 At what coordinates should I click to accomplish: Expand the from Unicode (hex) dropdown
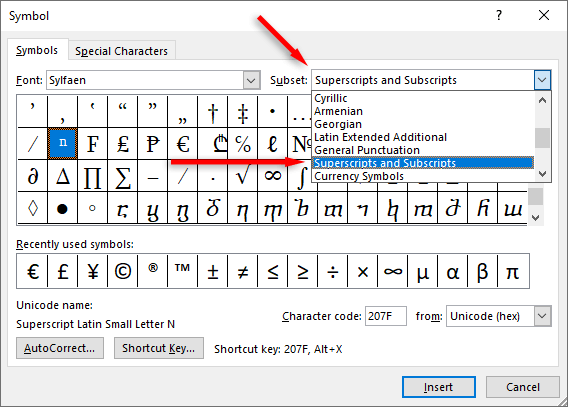542,316
